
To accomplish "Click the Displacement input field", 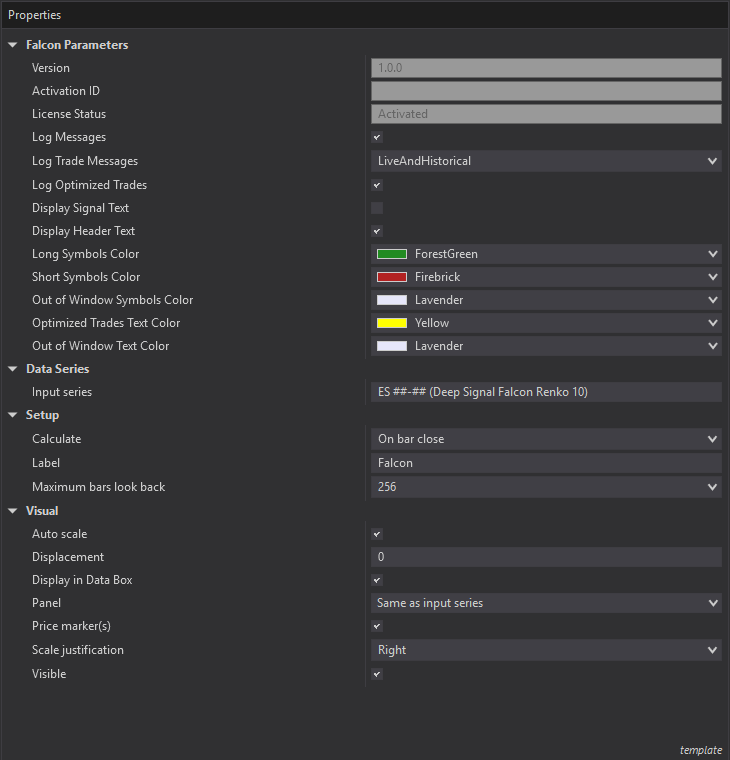I will click(x=545, y=557).
